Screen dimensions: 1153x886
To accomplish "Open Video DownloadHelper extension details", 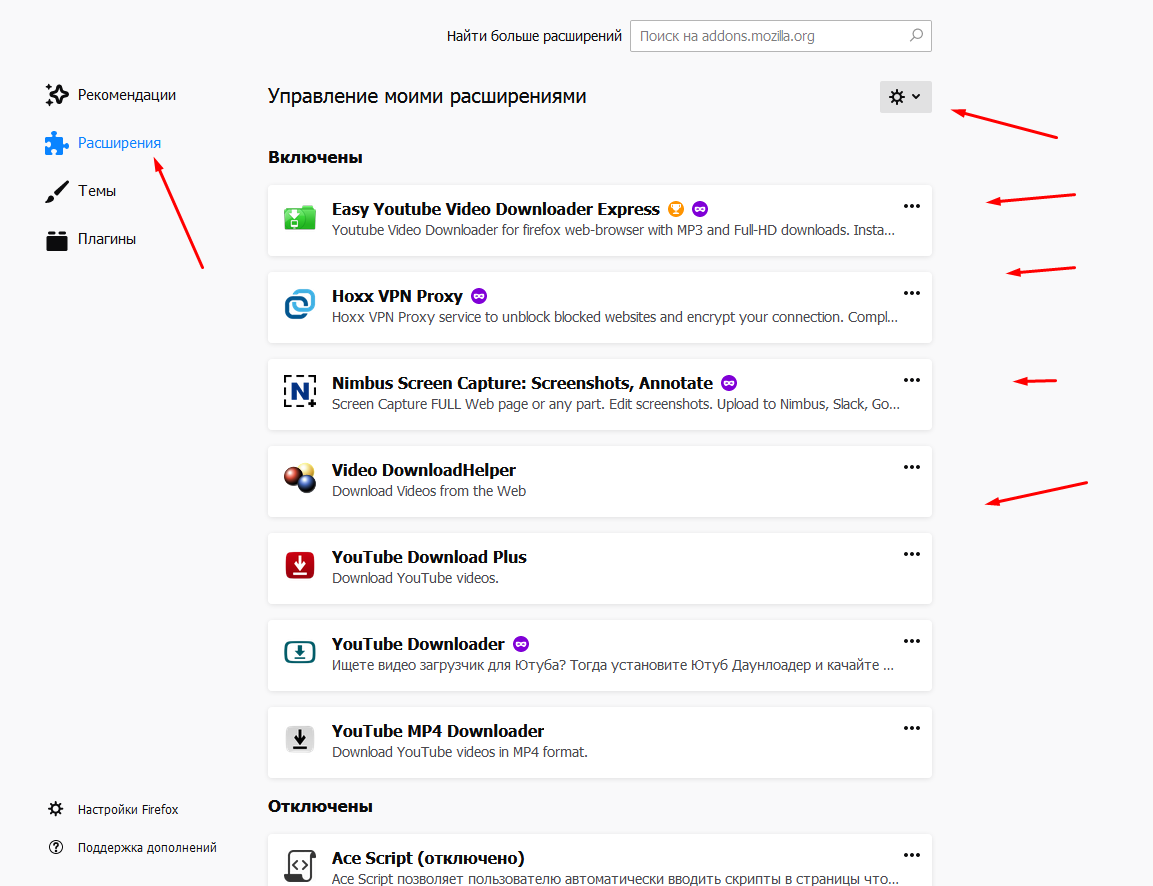I will coord(424,470).
